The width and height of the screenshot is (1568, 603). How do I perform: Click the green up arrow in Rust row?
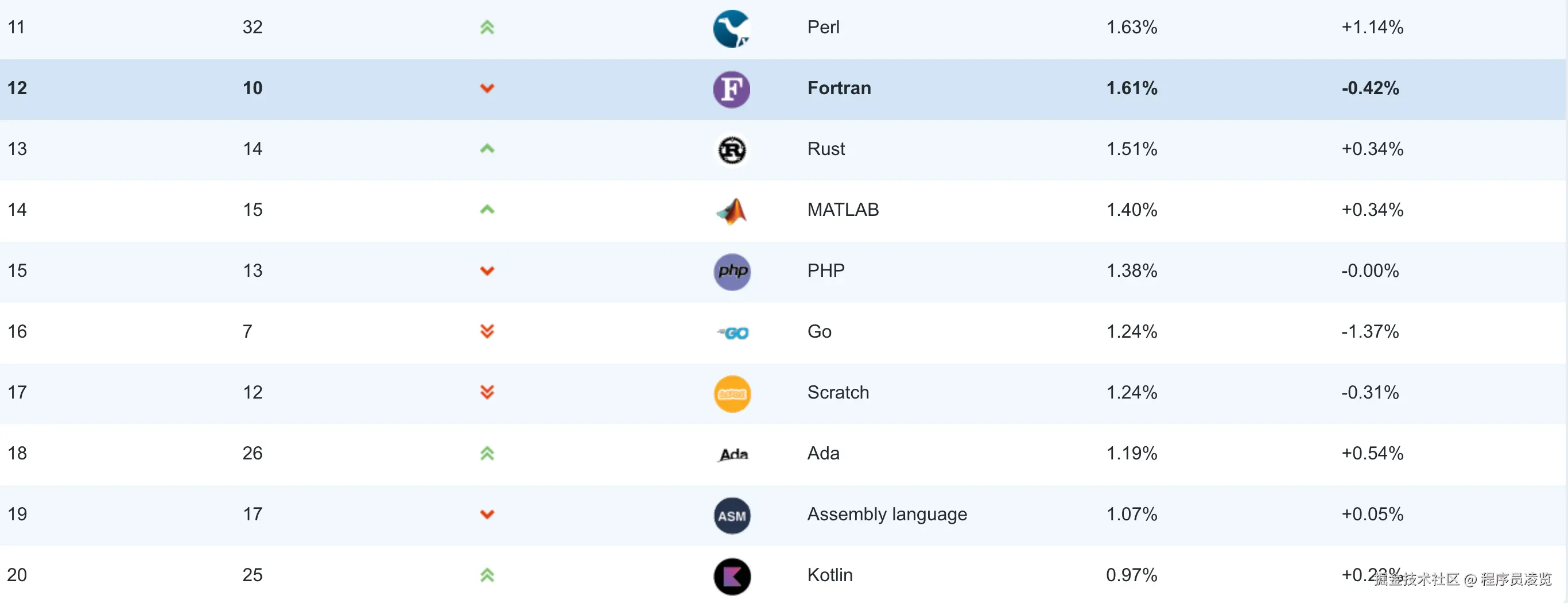(486, 149)
